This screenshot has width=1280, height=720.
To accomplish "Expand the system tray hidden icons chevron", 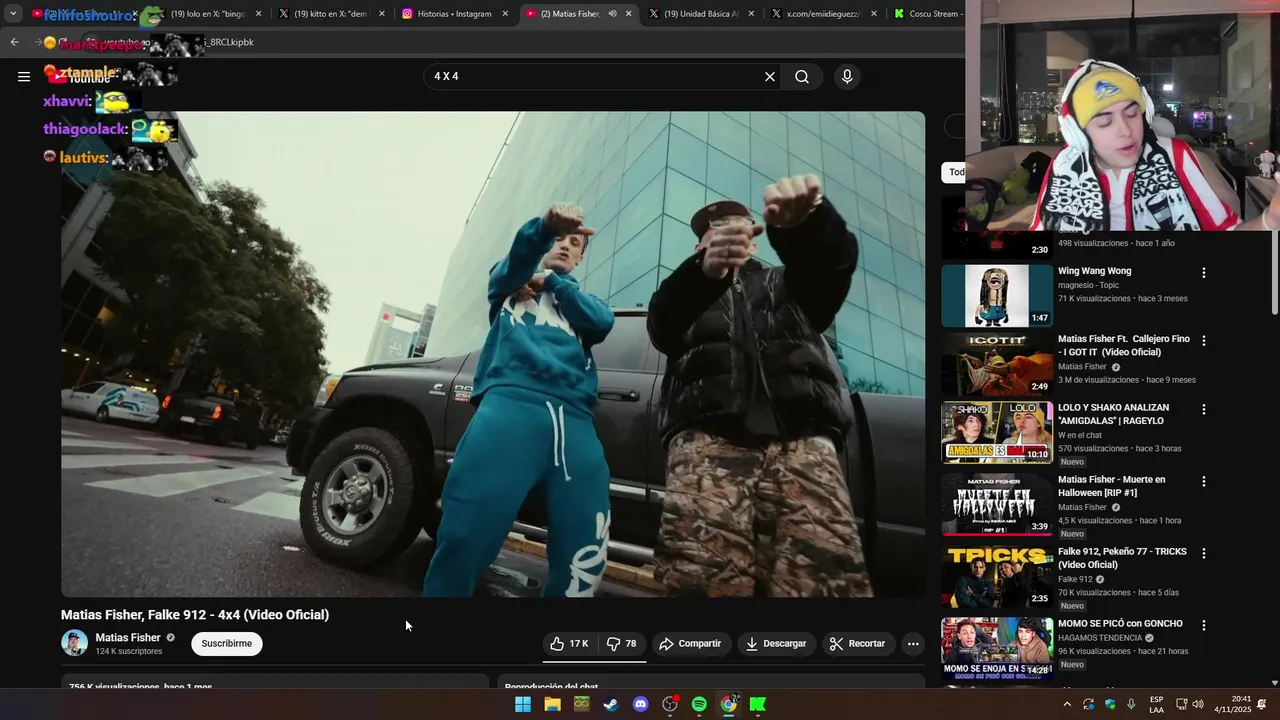I will (x=1067, y=704).
